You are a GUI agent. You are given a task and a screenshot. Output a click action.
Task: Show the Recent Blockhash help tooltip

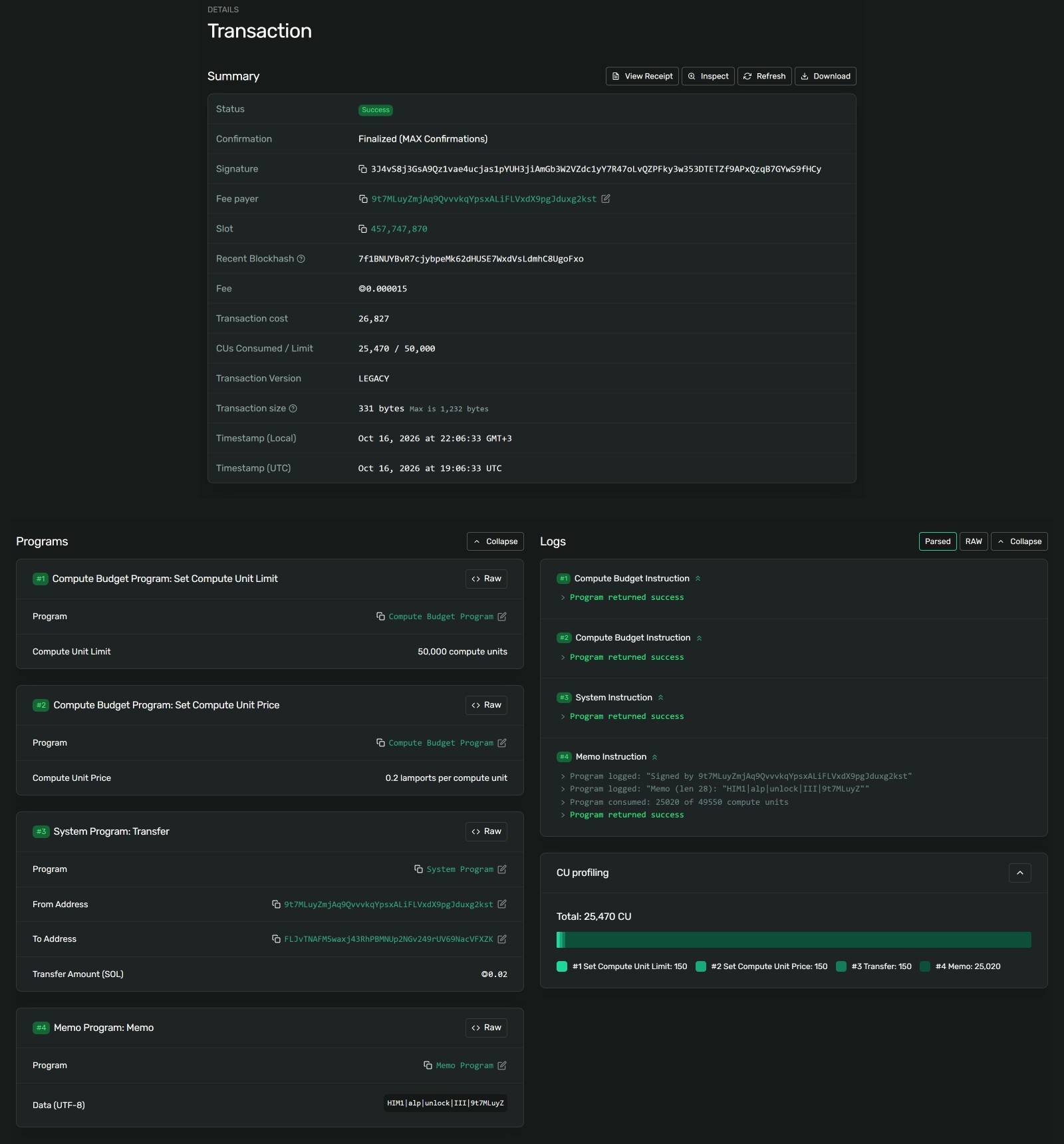click(x=301, y=259)
